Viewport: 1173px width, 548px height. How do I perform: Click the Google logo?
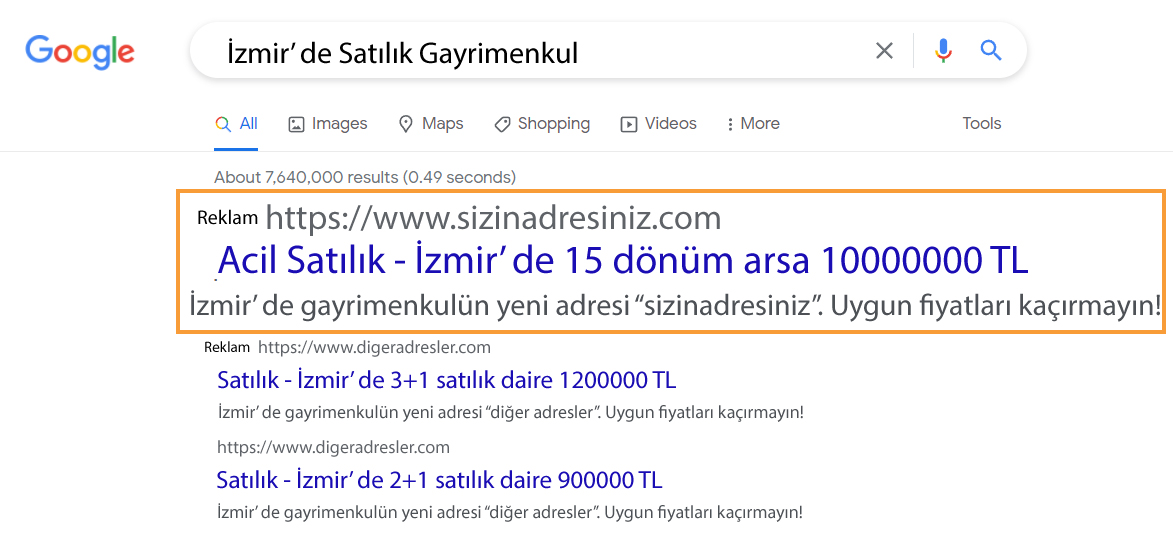click(80, 51)
